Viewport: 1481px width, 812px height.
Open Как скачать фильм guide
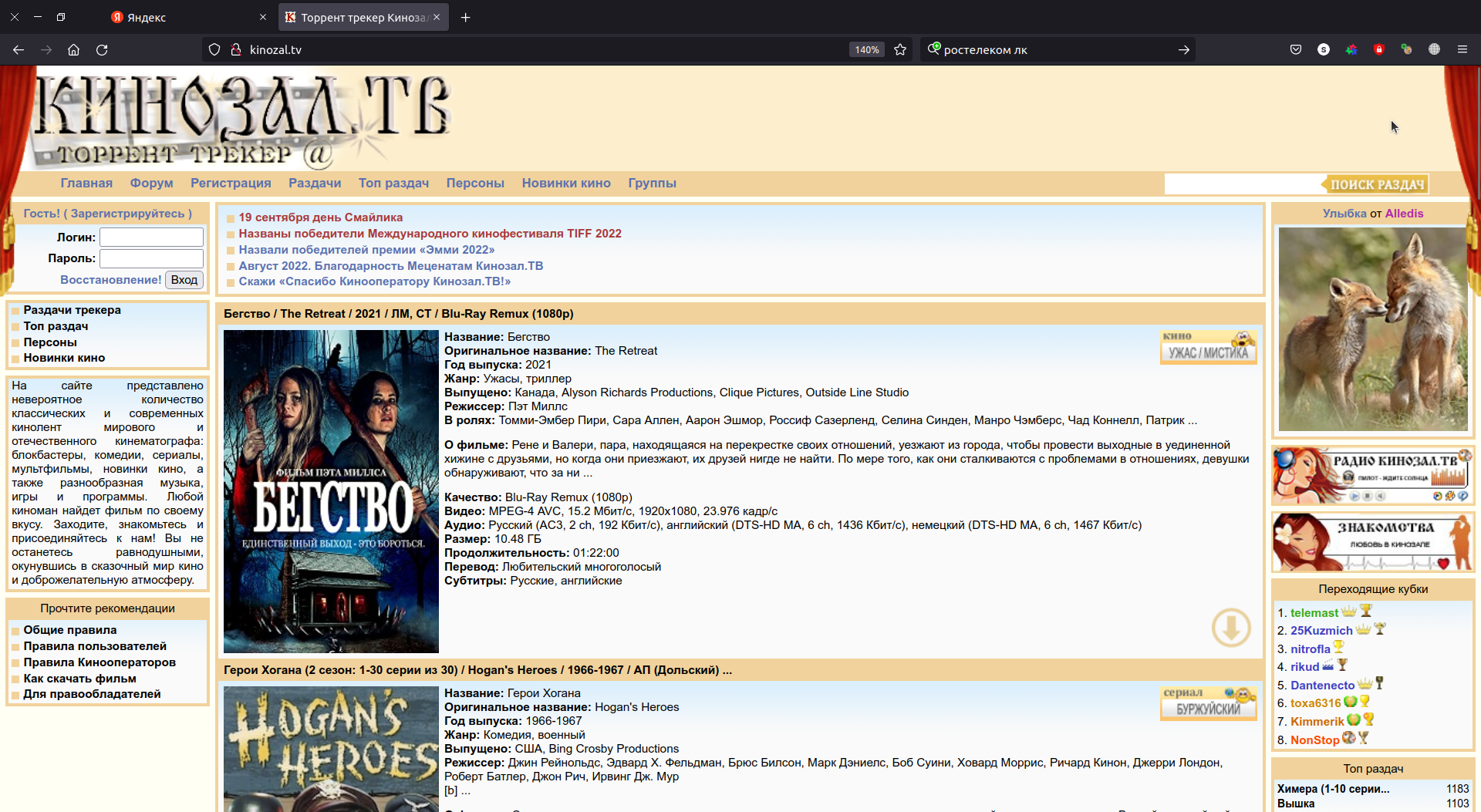(80, 679)
